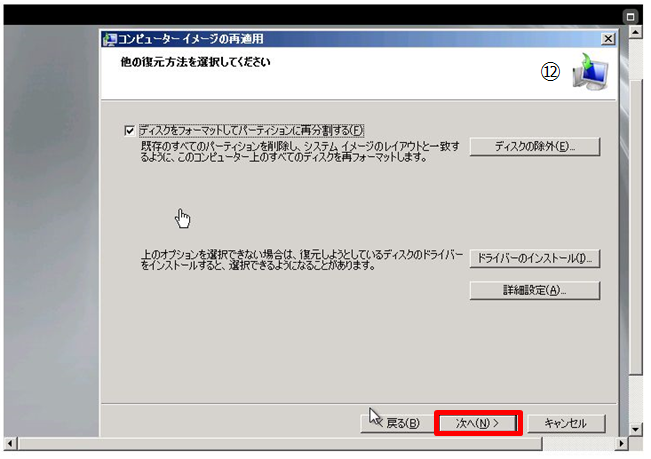Close the コンピューター イメージの再適用 dialog
The width and height of the screenshot is (651, 459).
pyautogui.click(x=608, y=38)
